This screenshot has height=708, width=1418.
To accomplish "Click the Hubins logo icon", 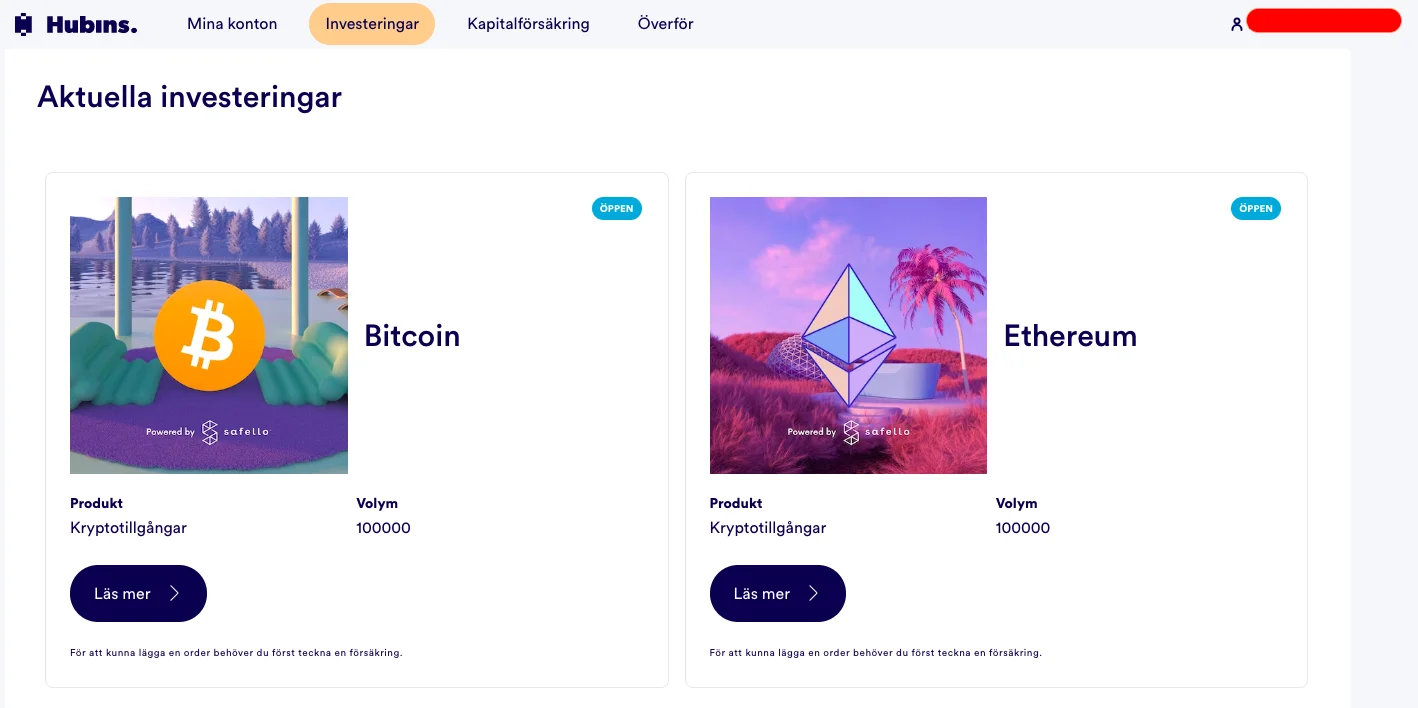I will point(24,24).
